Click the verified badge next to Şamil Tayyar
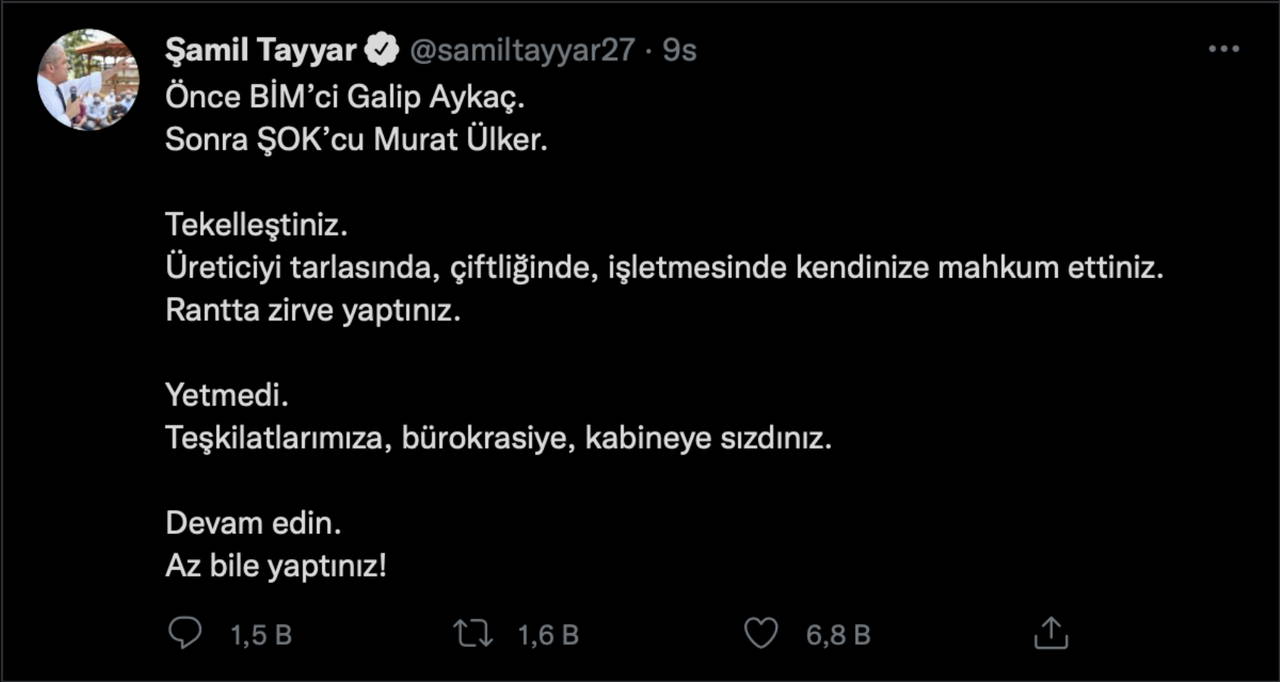Screen dimensions: 1280x682 383,50
